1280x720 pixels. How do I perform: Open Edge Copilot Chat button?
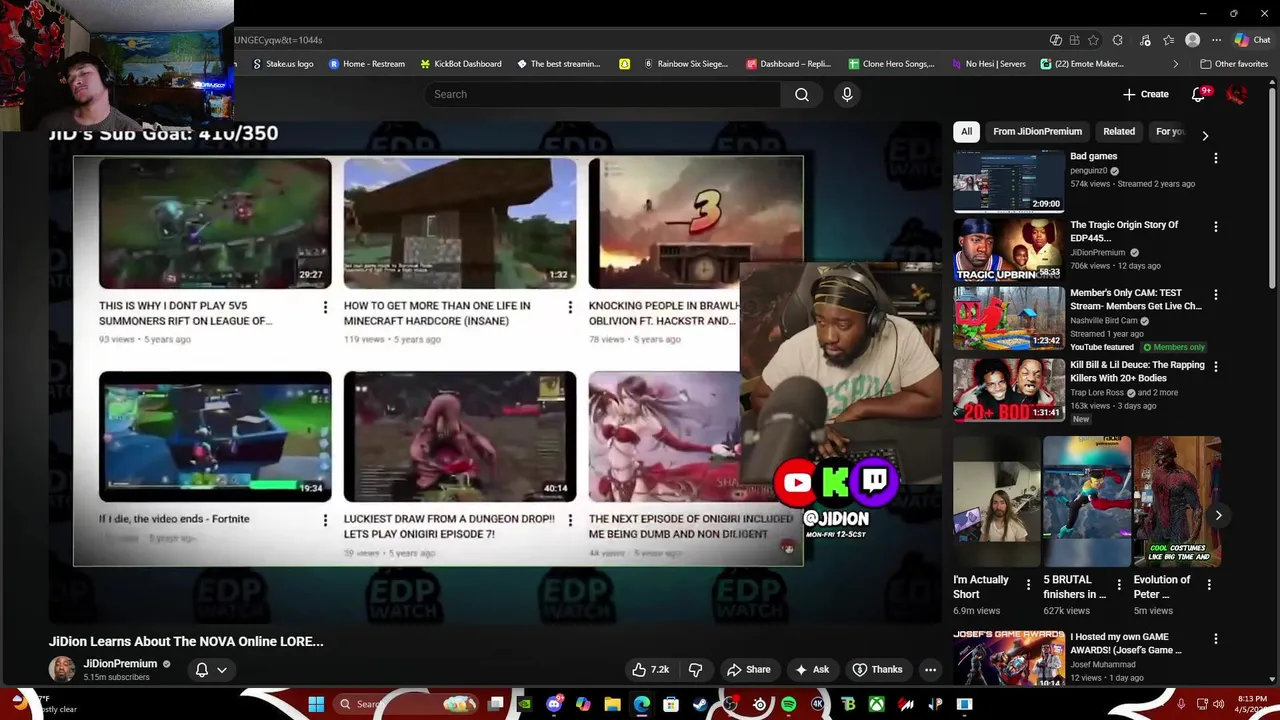pos(1252,40)
